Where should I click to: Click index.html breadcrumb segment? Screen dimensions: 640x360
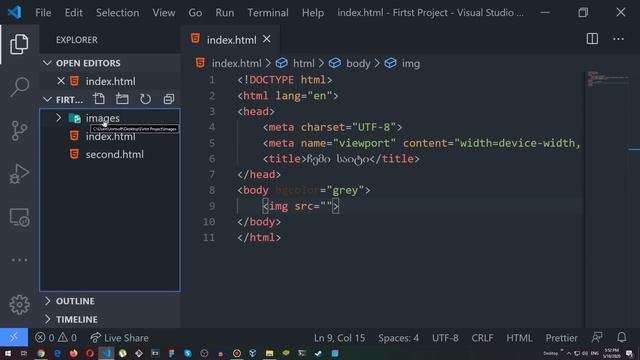[x=236, y=63]
